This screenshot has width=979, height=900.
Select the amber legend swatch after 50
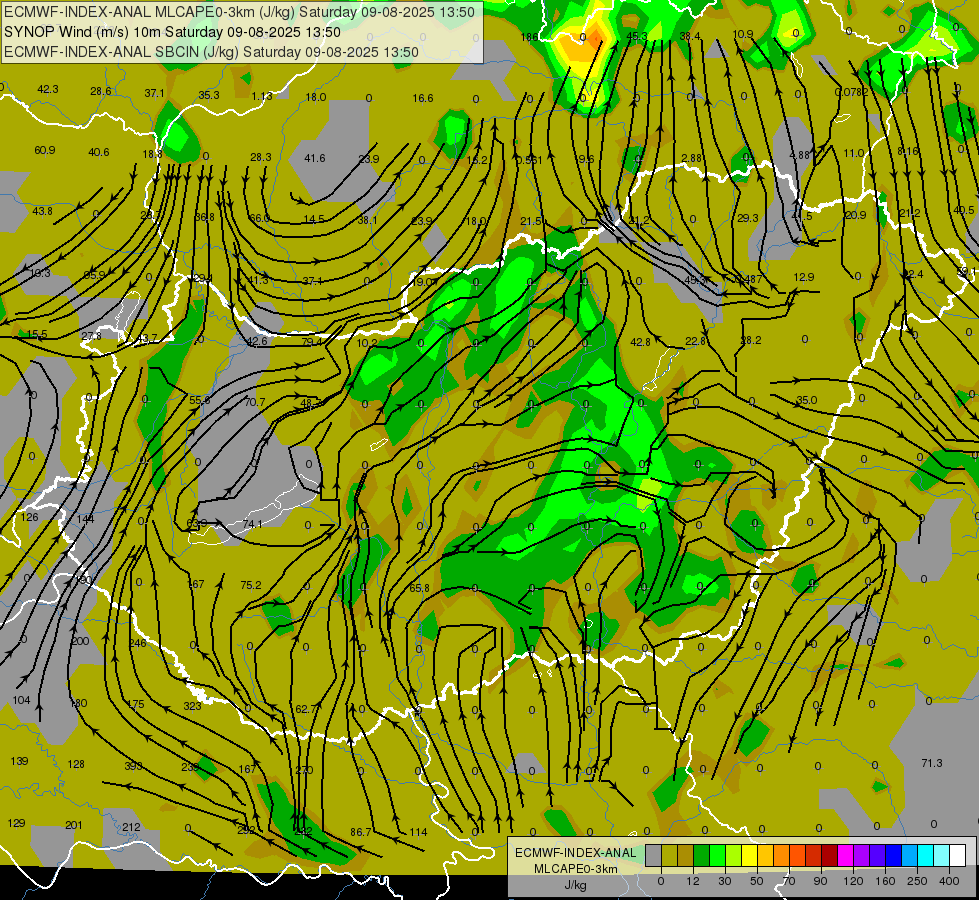pos(765,856)
